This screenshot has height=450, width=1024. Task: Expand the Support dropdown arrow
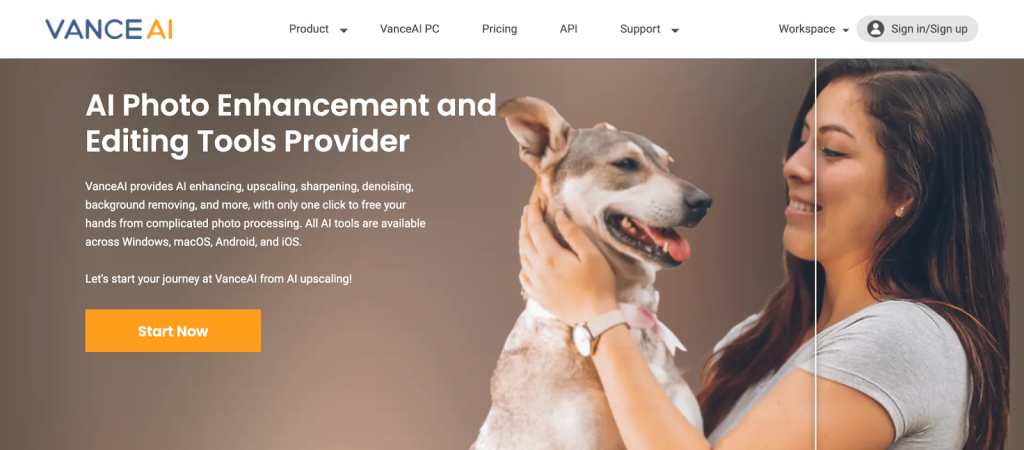tap(675, 30)
